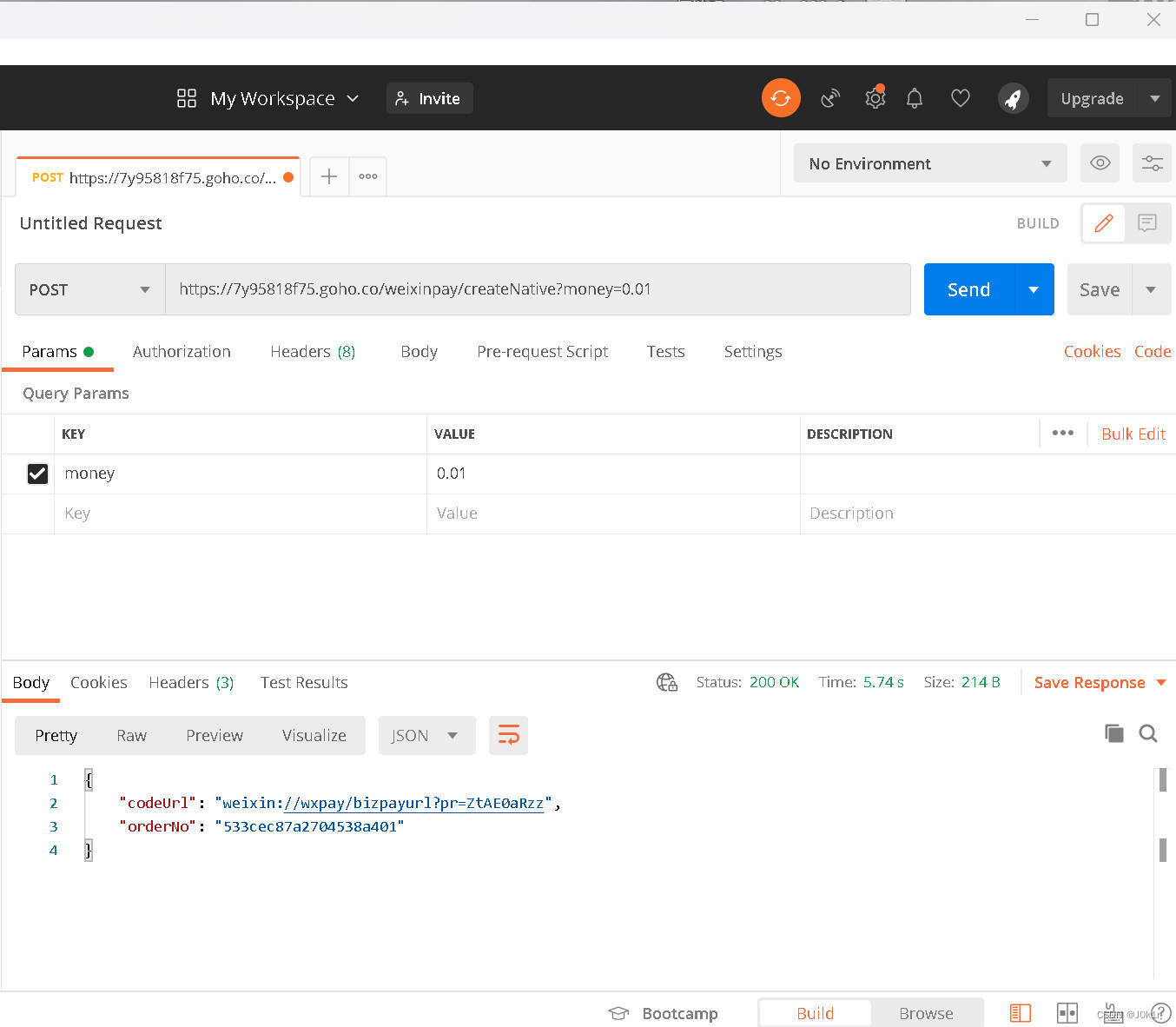Image resolution: width=1176 pixels, height=1027 pixels.
Task: Click the request URL input field
Action: (x=538, y=289)
